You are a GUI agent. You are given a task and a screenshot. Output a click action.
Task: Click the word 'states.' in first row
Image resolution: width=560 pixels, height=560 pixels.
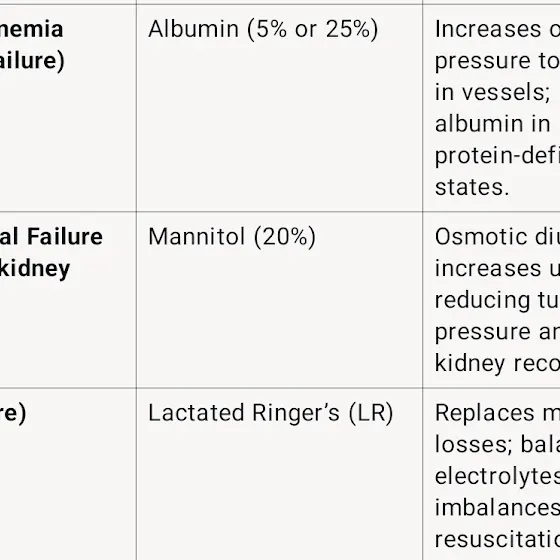(x=472, y=187)
